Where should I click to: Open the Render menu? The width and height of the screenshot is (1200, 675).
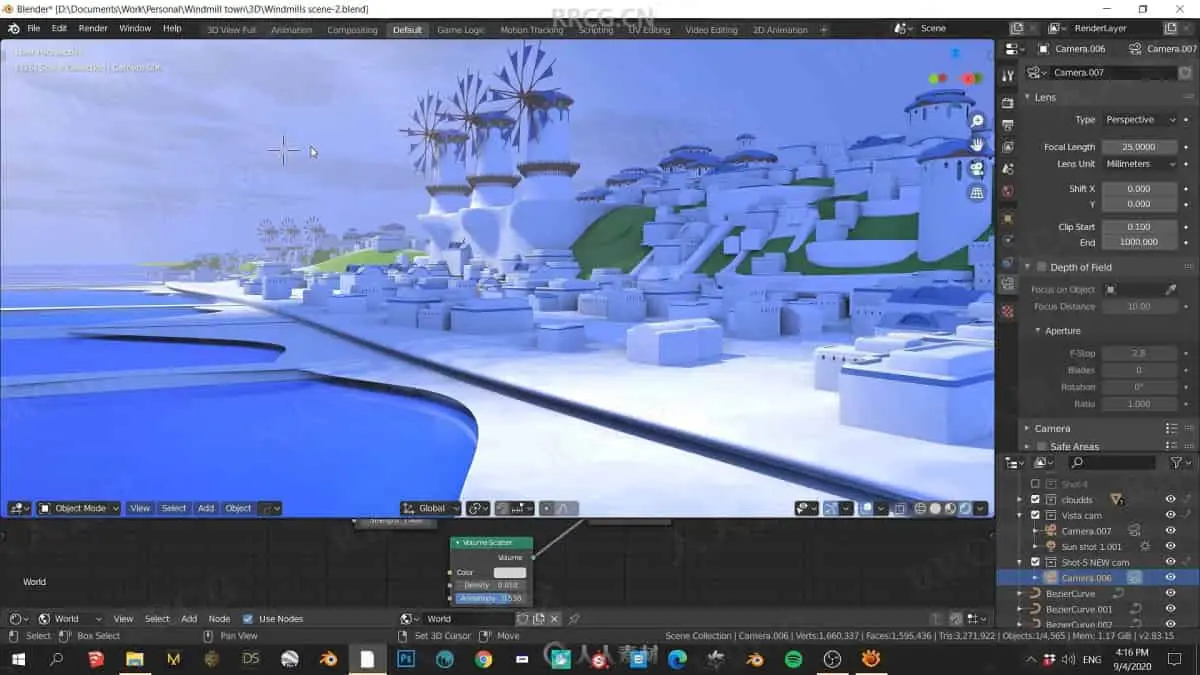pos(93,28)
